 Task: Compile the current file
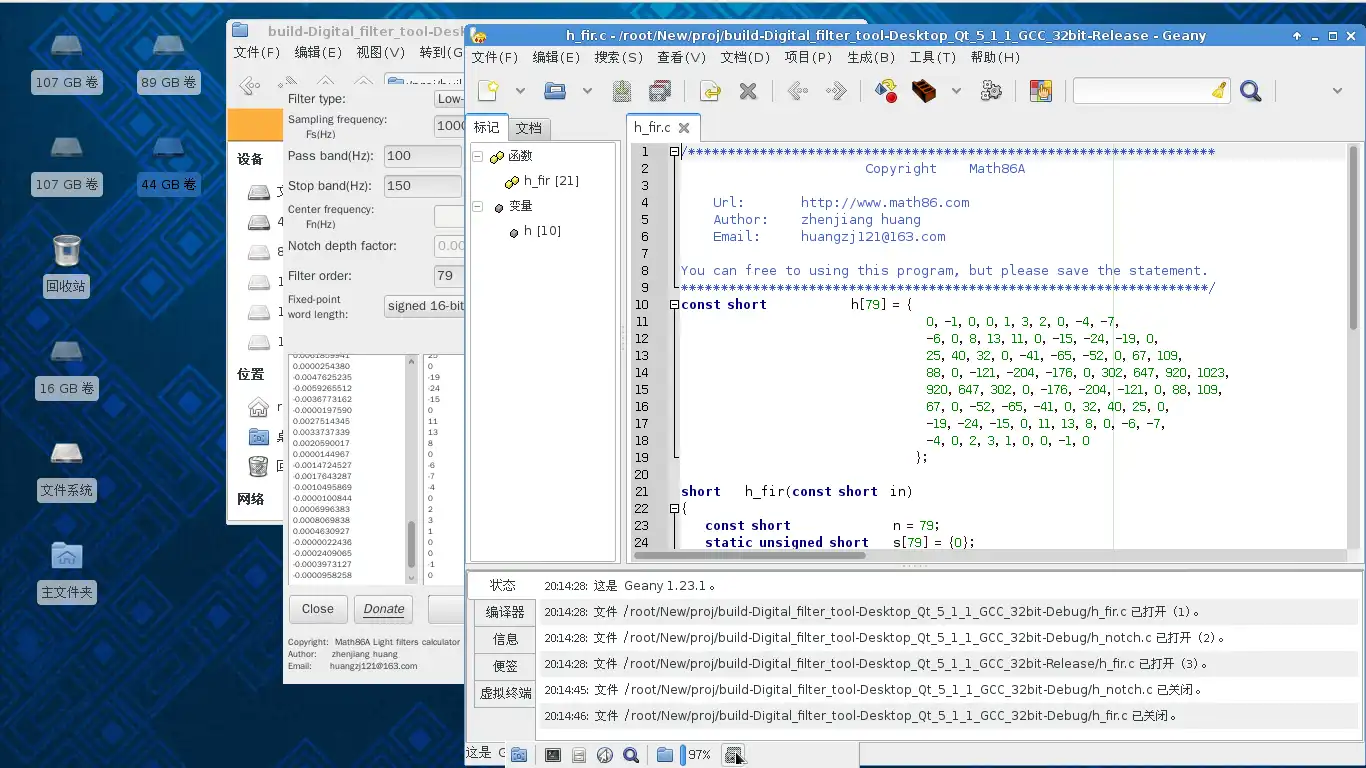tap(886, 91)
